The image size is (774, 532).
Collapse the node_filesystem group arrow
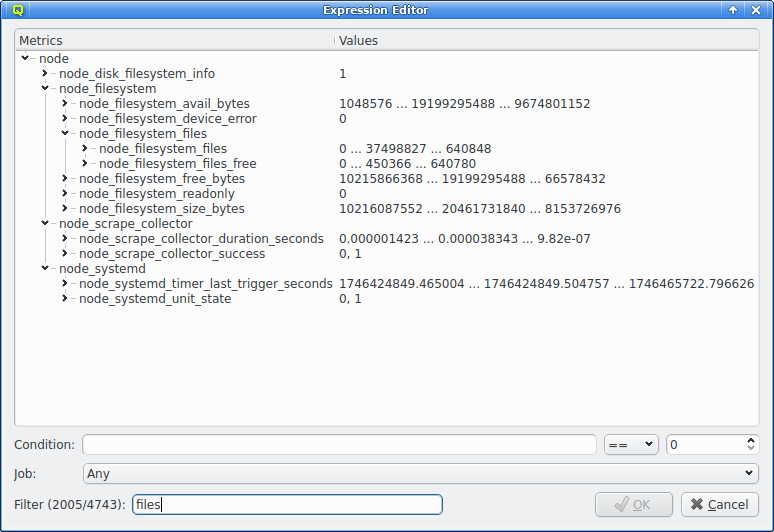tap(45, 88)
